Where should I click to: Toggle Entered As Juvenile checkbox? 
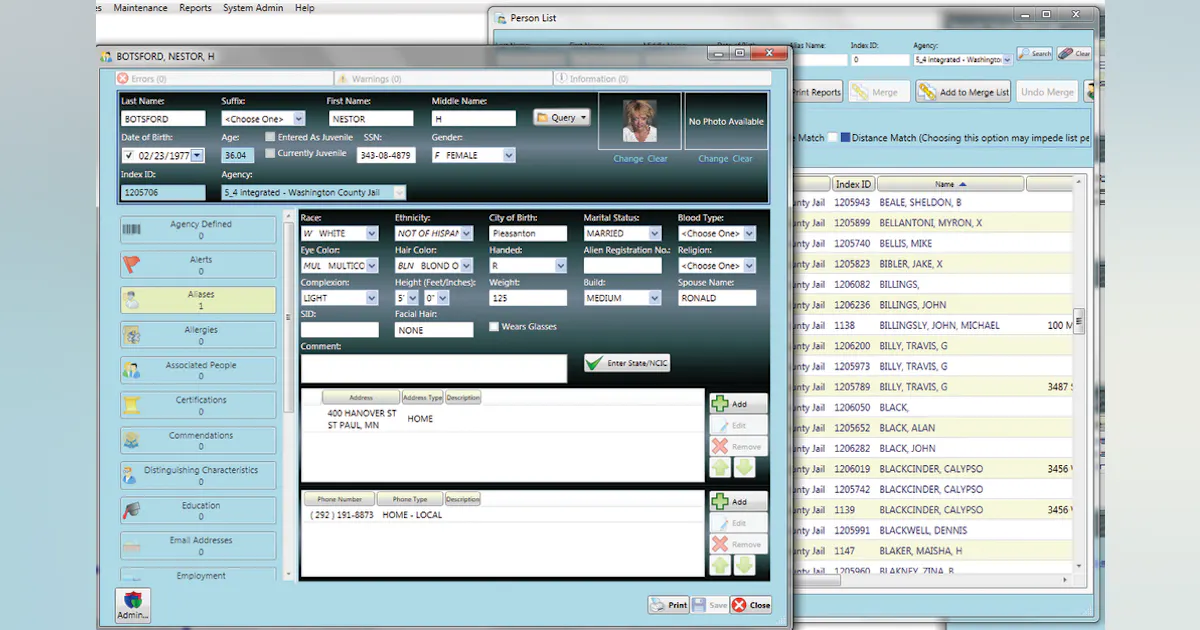click(271, 137)
